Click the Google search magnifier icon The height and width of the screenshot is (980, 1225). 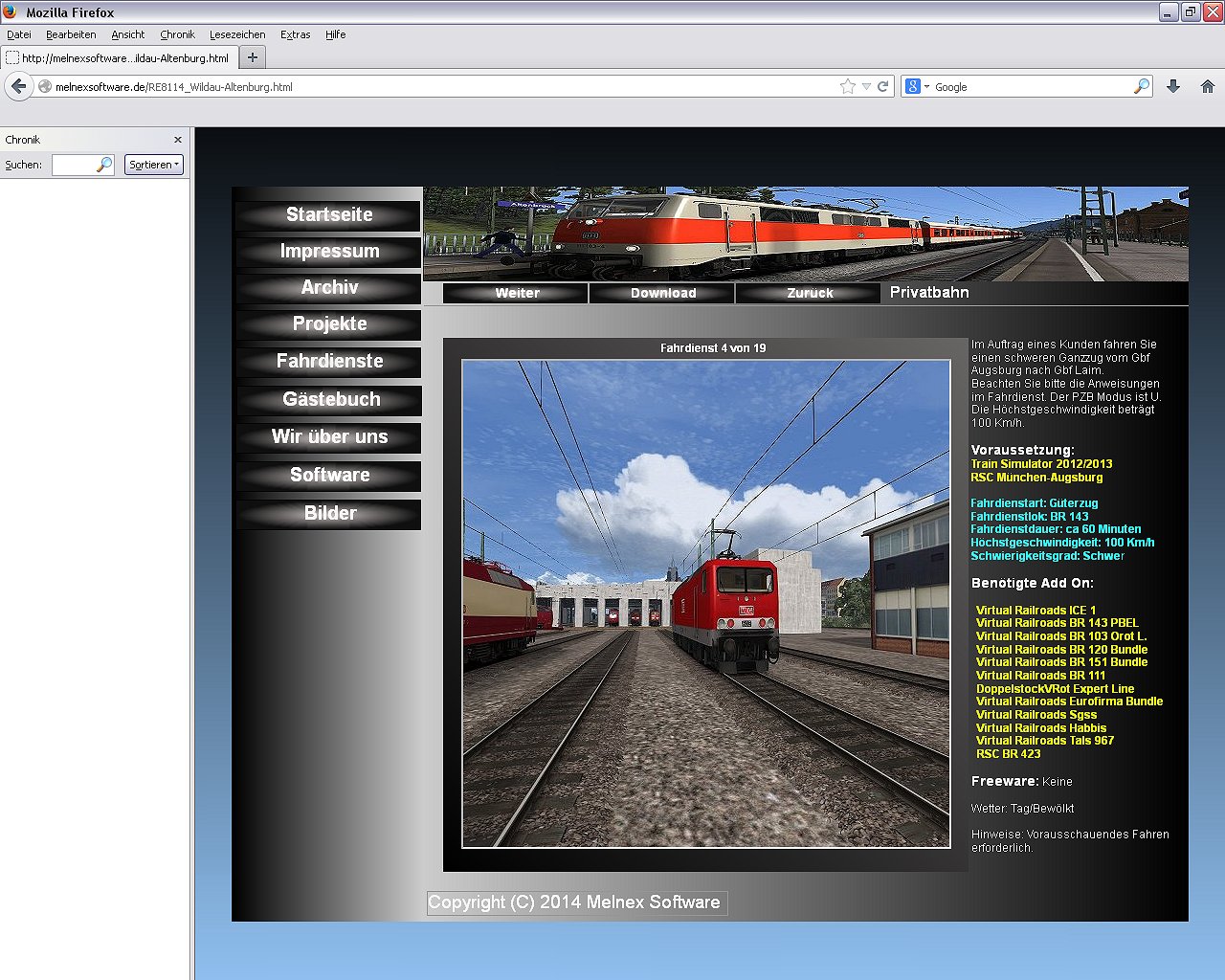pyautogui.click(x=1141, y=86)
